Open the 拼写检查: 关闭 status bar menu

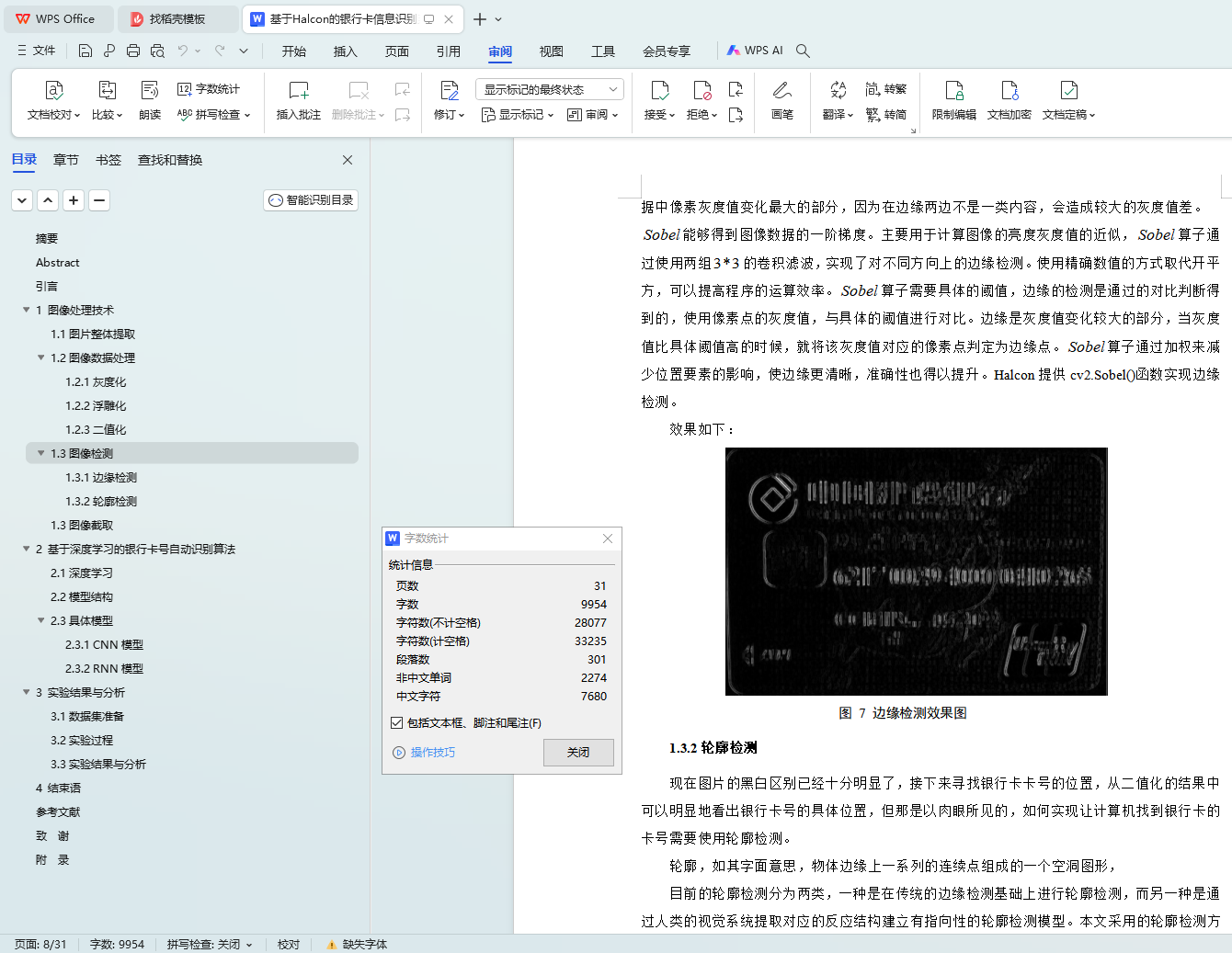coord(210,944)
